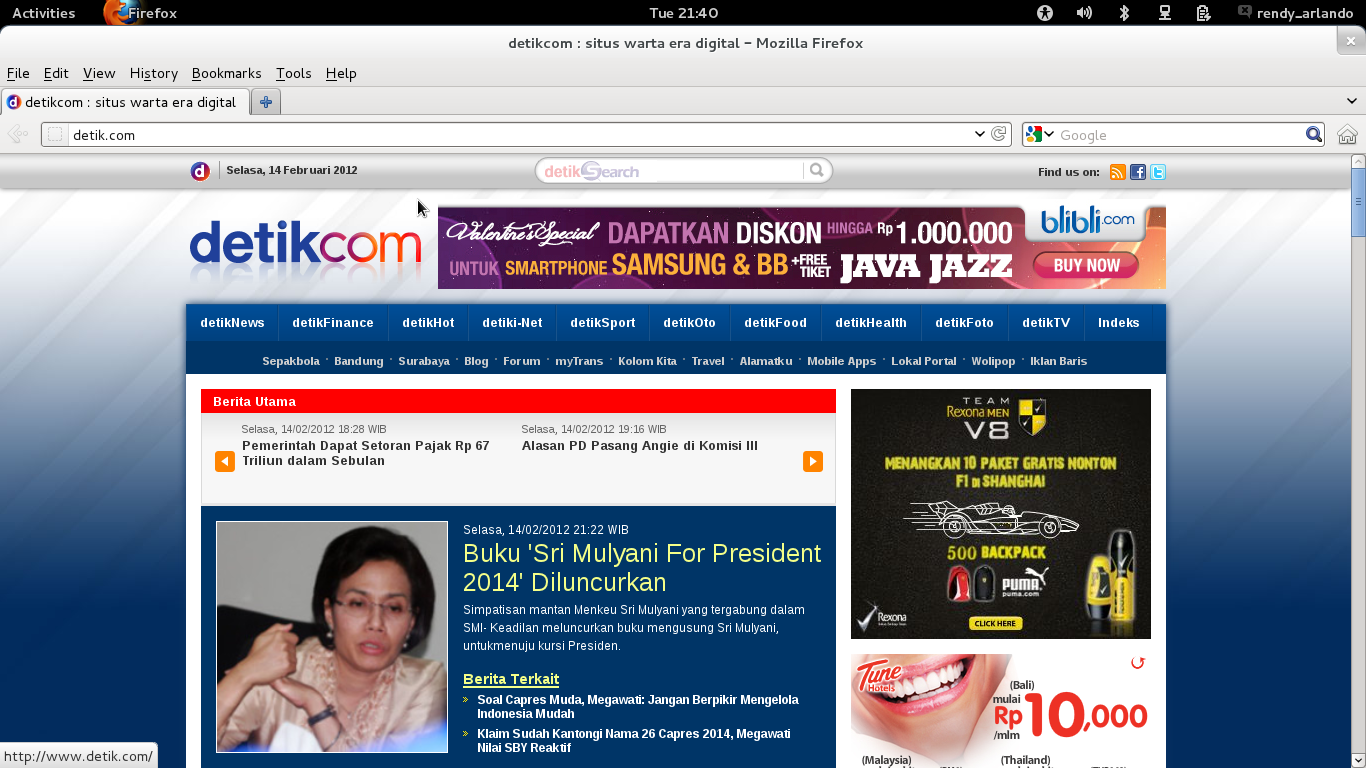Viewport: 1366px width, 768px height.
Task: Open the volume icon in top panel
Action: tap(1084, 13)
